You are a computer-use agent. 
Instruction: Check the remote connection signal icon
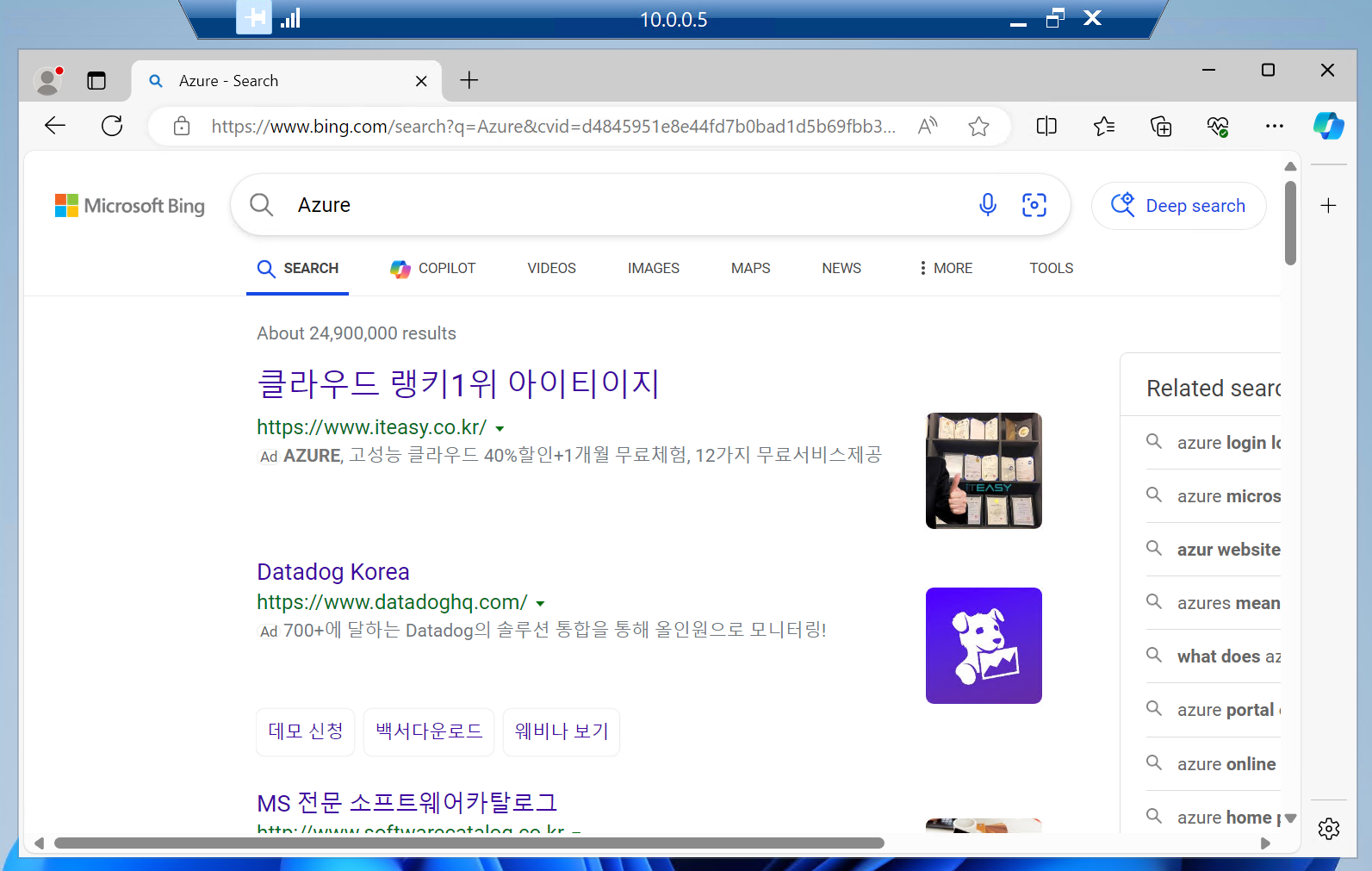click(290, 17)
